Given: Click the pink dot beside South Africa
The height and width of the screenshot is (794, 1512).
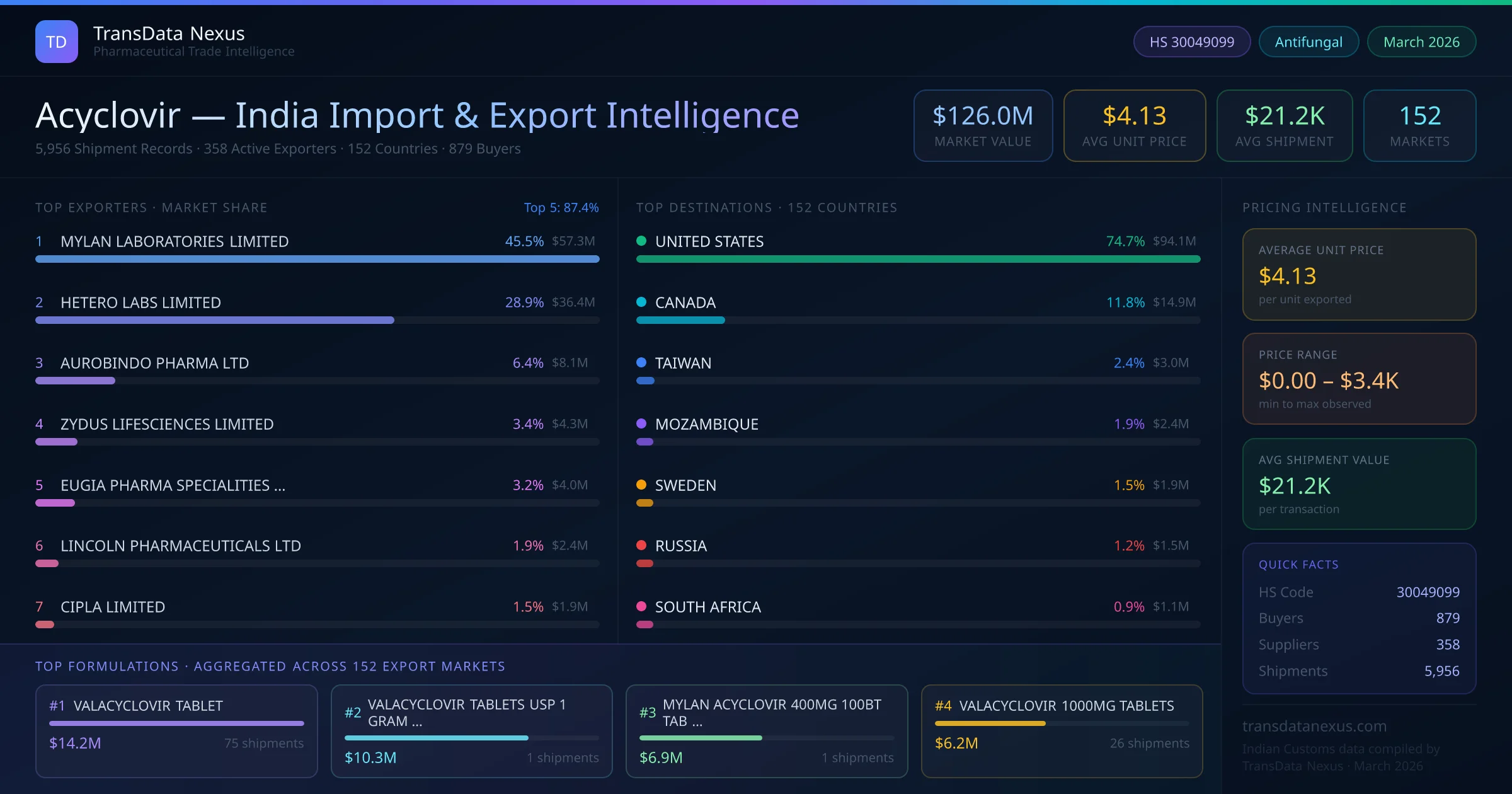Looking at the screenshot, I should pyautogui.click(x=641, y=606).
